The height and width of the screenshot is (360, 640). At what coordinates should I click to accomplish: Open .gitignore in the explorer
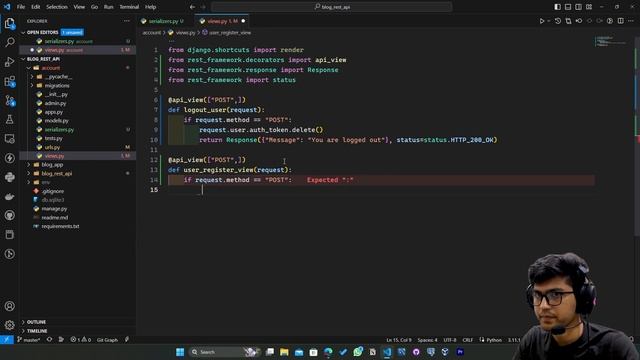click(53, 191)
